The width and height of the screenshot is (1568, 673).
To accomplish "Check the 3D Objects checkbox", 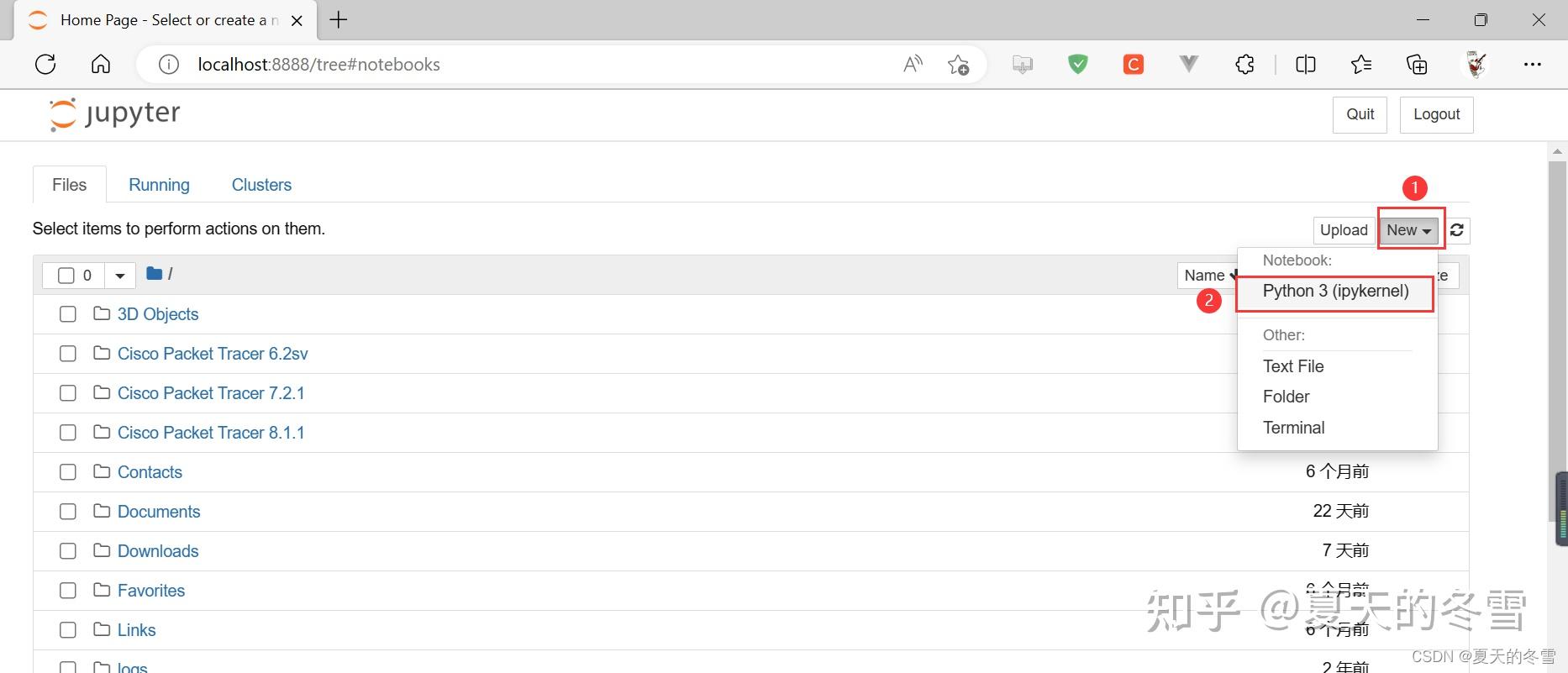I will tap(68, 314).
